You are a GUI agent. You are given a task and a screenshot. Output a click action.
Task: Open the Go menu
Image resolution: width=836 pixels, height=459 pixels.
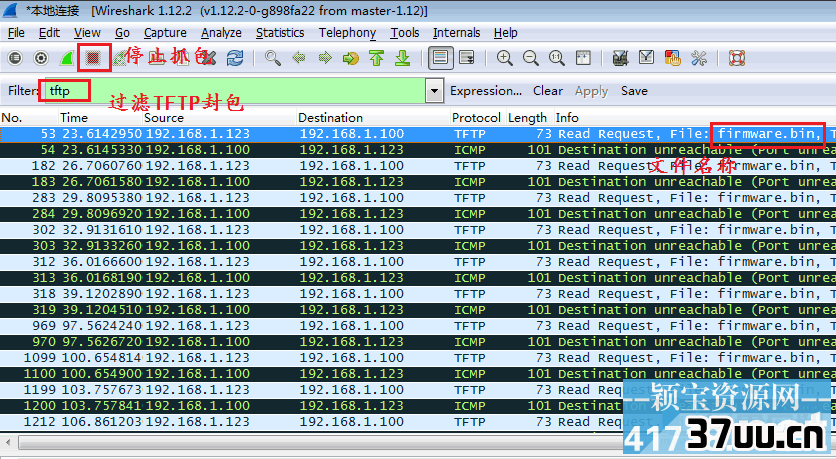(x=122, y=33)
